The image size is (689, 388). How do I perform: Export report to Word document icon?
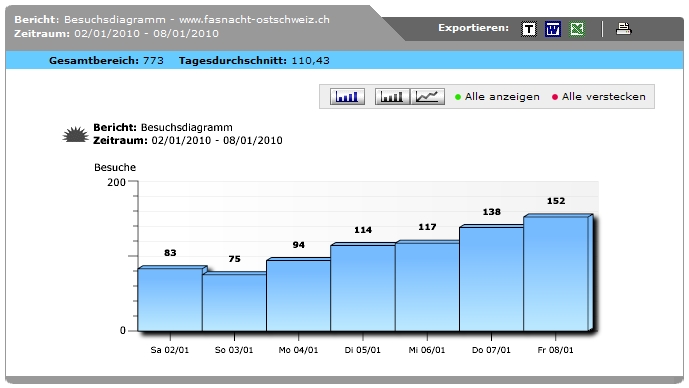click(553, 29)
